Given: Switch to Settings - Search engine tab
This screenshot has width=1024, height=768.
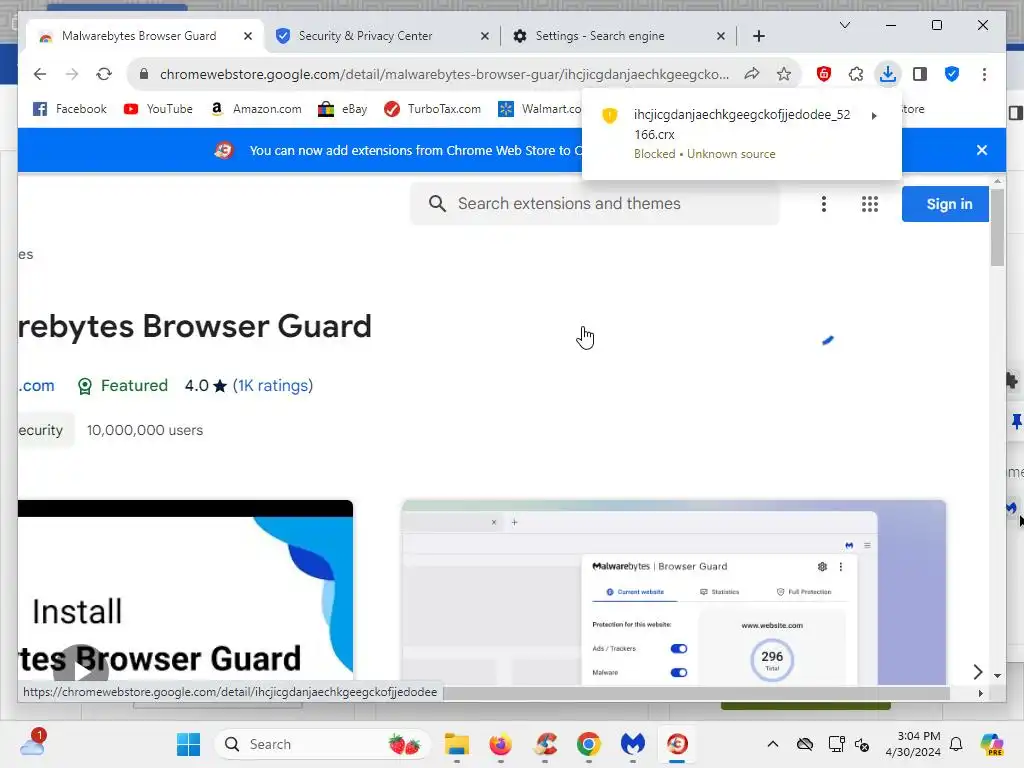Looking at the screenshot, I should (x=600, y=36).
